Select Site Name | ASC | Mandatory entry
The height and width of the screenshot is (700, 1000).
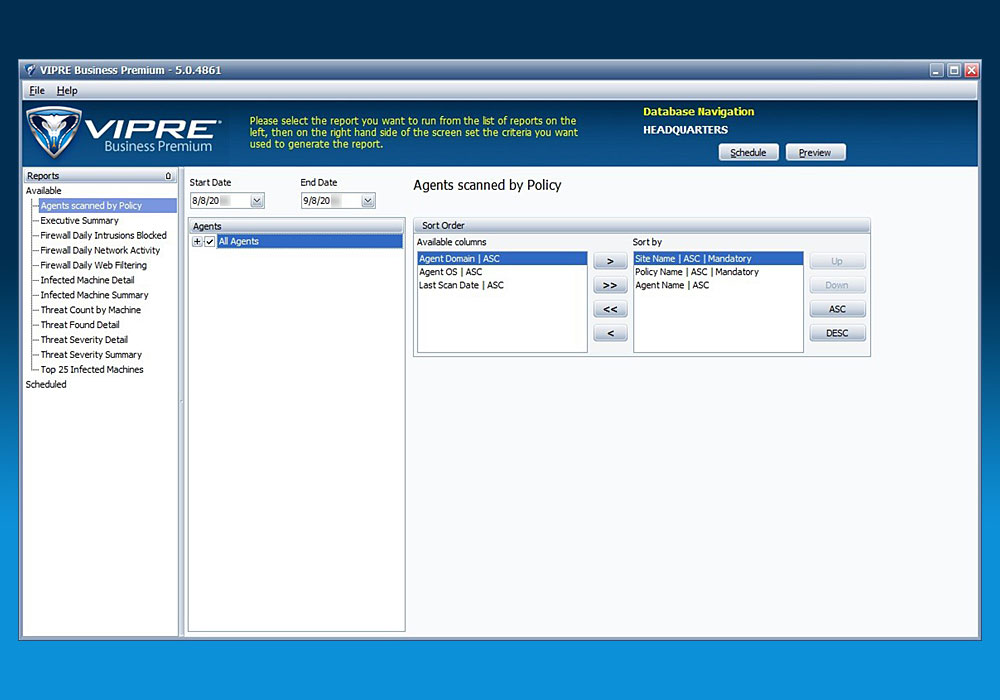pyautogui.click(x=718, y=258)
